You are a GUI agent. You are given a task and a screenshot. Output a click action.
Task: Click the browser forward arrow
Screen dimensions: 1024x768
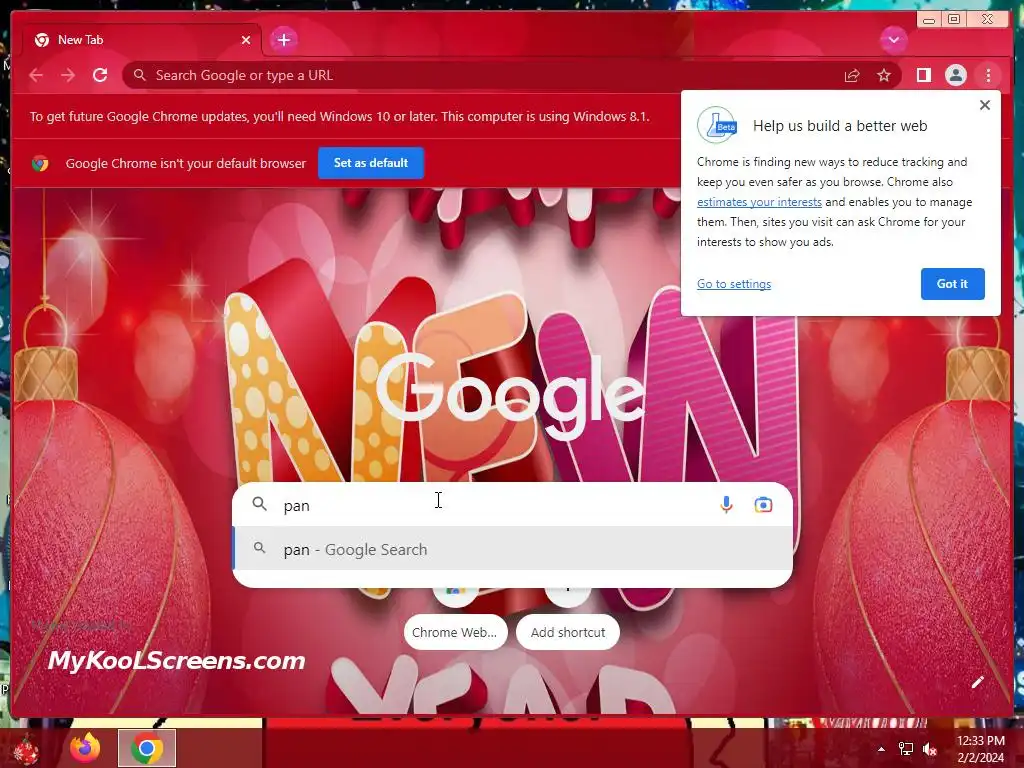pyautogui.click(x=68, y=76)
